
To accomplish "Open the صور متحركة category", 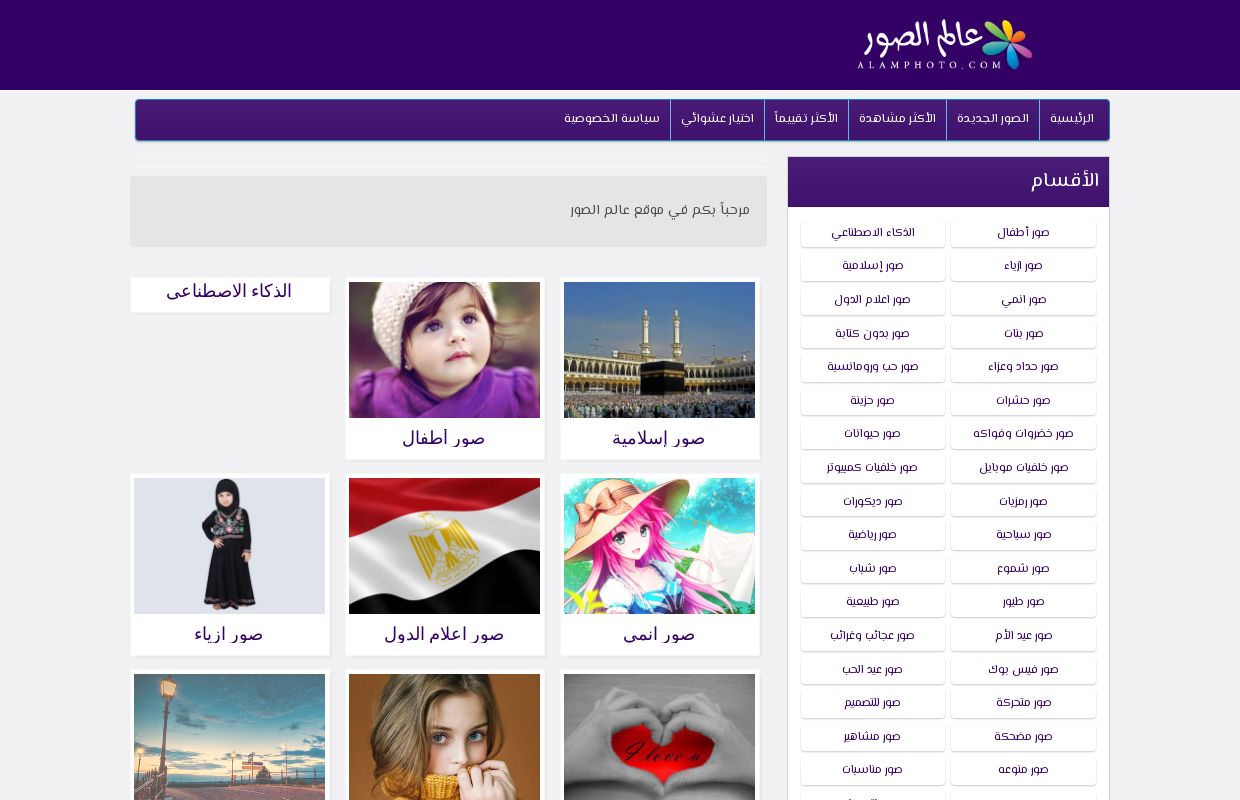I will pyautogui.click(x=1023, y=703).
